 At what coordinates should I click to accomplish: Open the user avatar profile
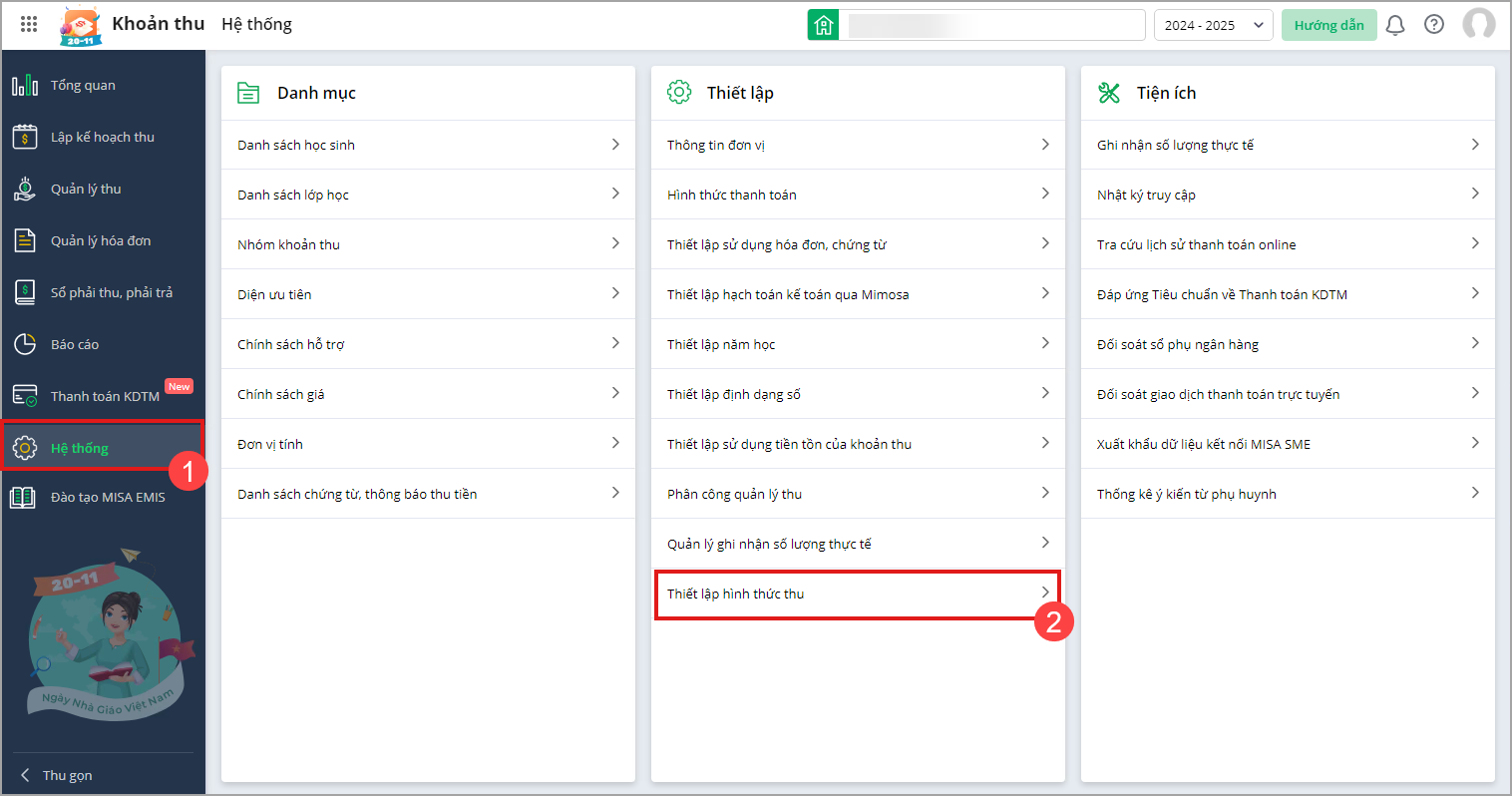point(1479,25)
